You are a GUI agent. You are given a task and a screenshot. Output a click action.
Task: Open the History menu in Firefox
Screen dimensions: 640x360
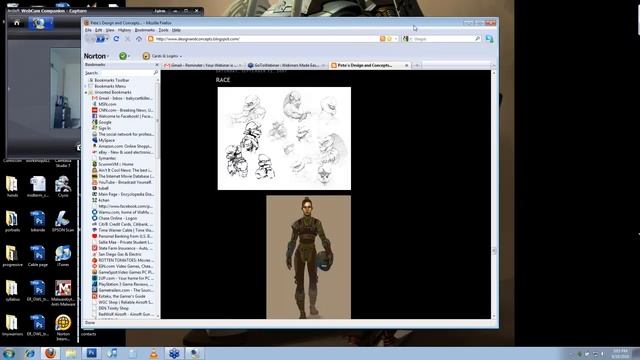click(124, 30)
